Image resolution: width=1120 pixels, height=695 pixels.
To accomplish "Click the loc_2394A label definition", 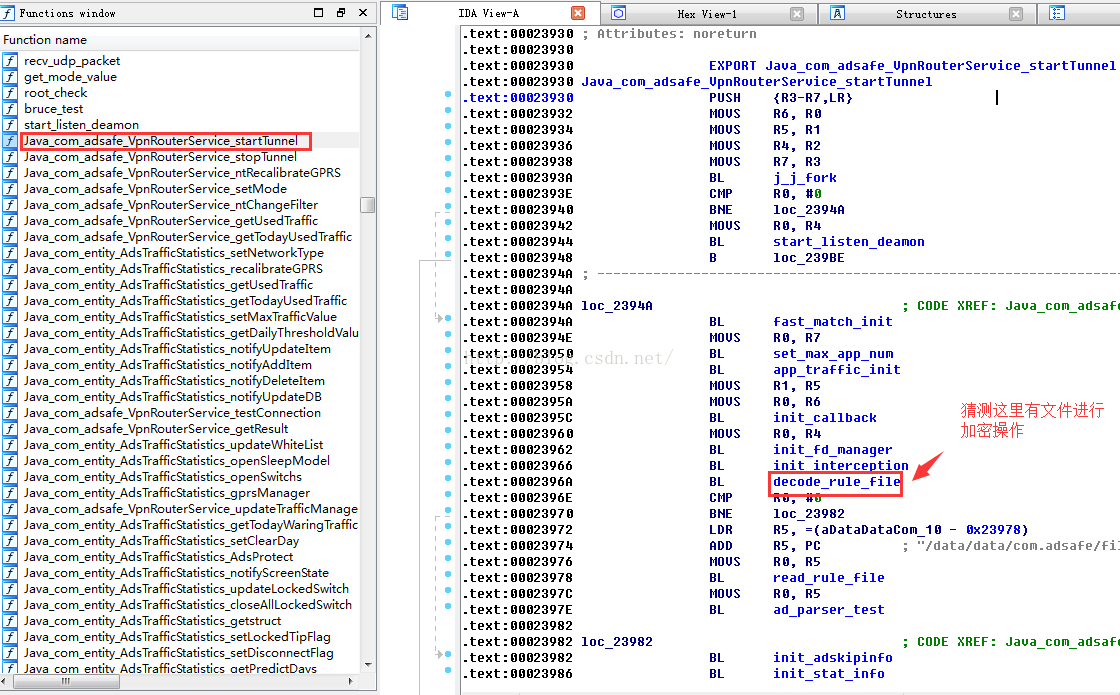I will (x=617, y=306).
